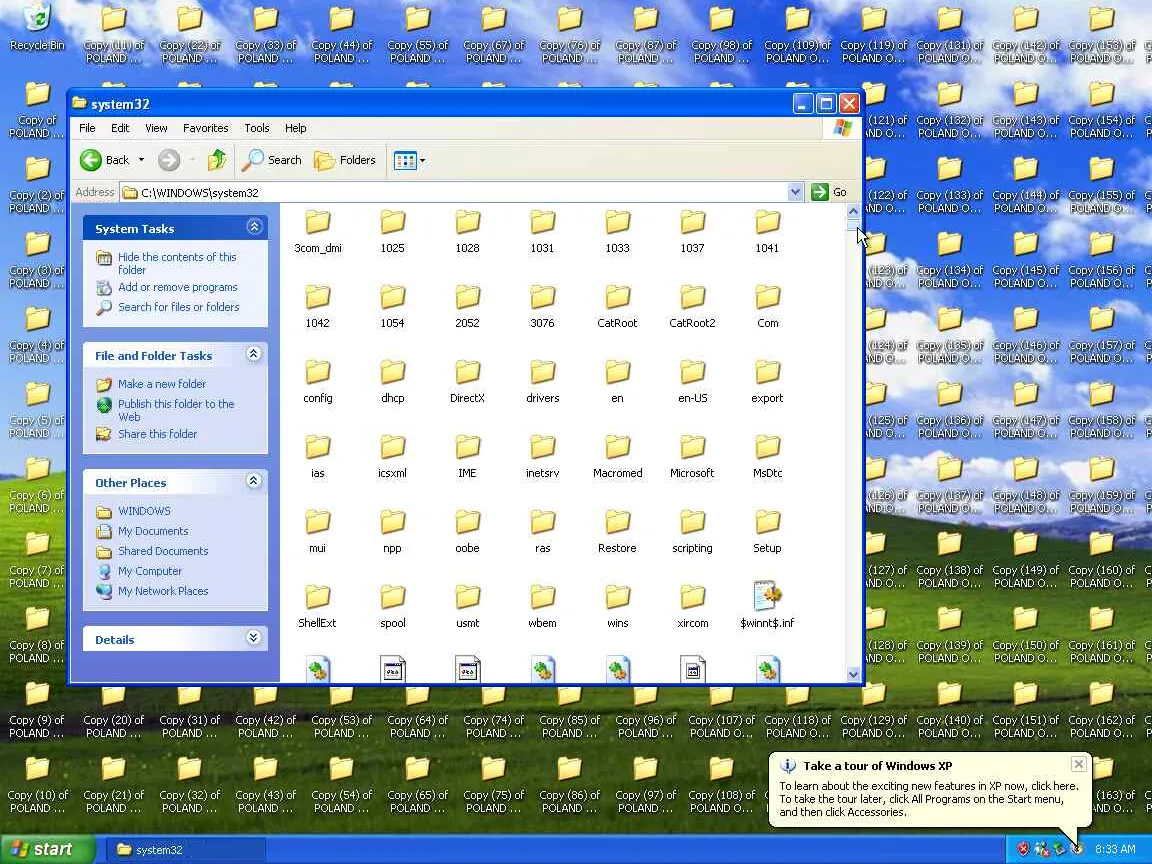Open My Computer in Other Places
This screenshot has width=1152, height=864.
point(150,571)
